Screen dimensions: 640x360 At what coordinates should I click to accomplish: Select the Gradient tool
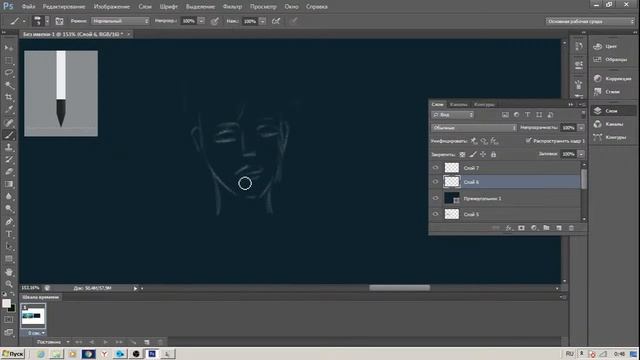pyautogui.click(x=9, y=184)
